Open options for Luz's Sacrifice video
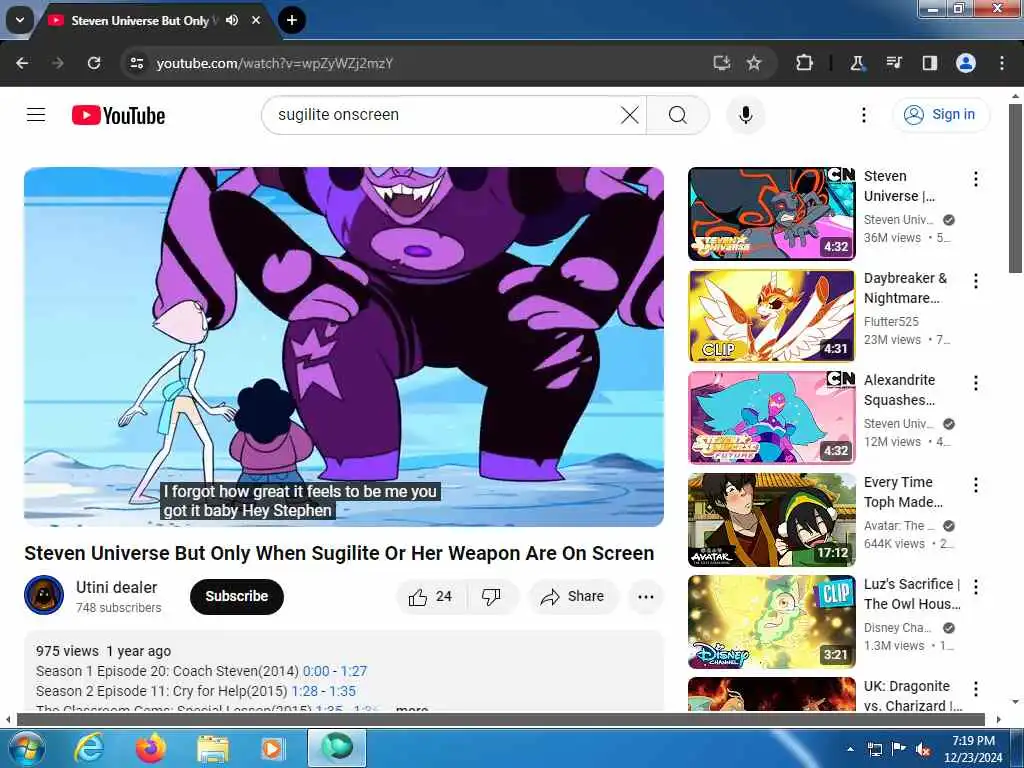 click(x=976, y=586)
